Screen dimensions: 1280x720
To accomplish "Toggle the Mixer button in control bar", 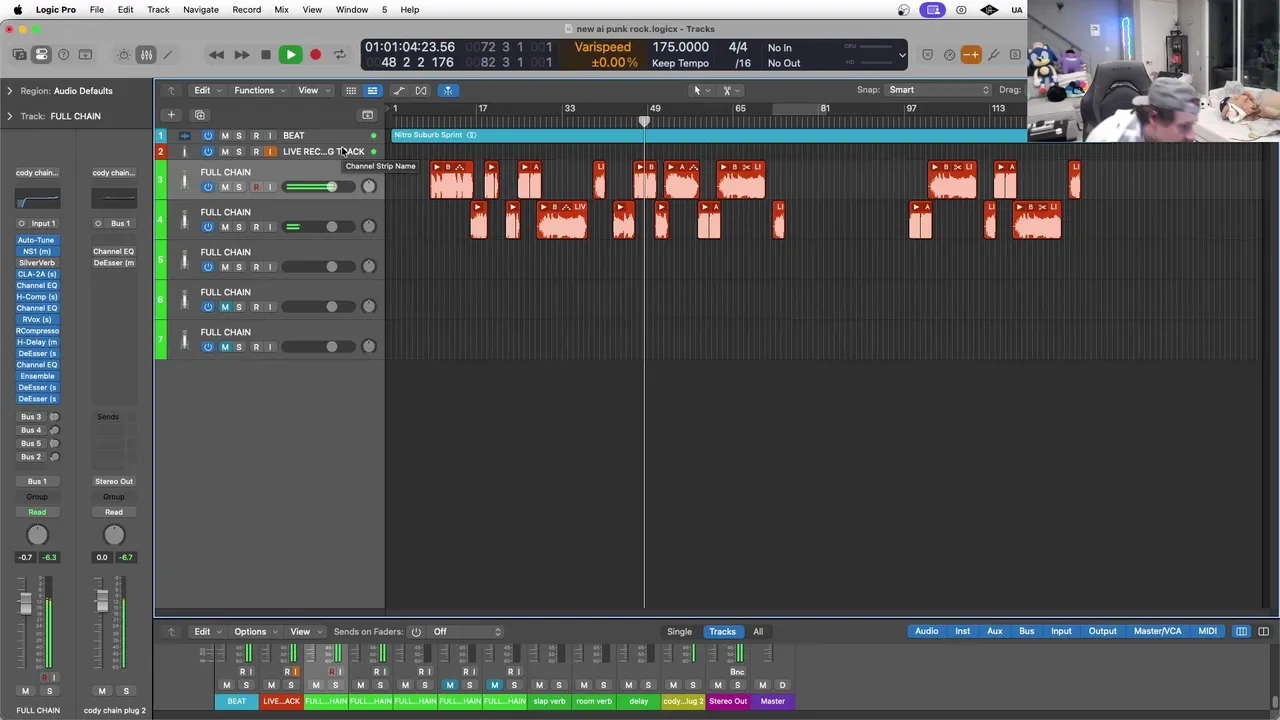I will click(x=146, y=55).
